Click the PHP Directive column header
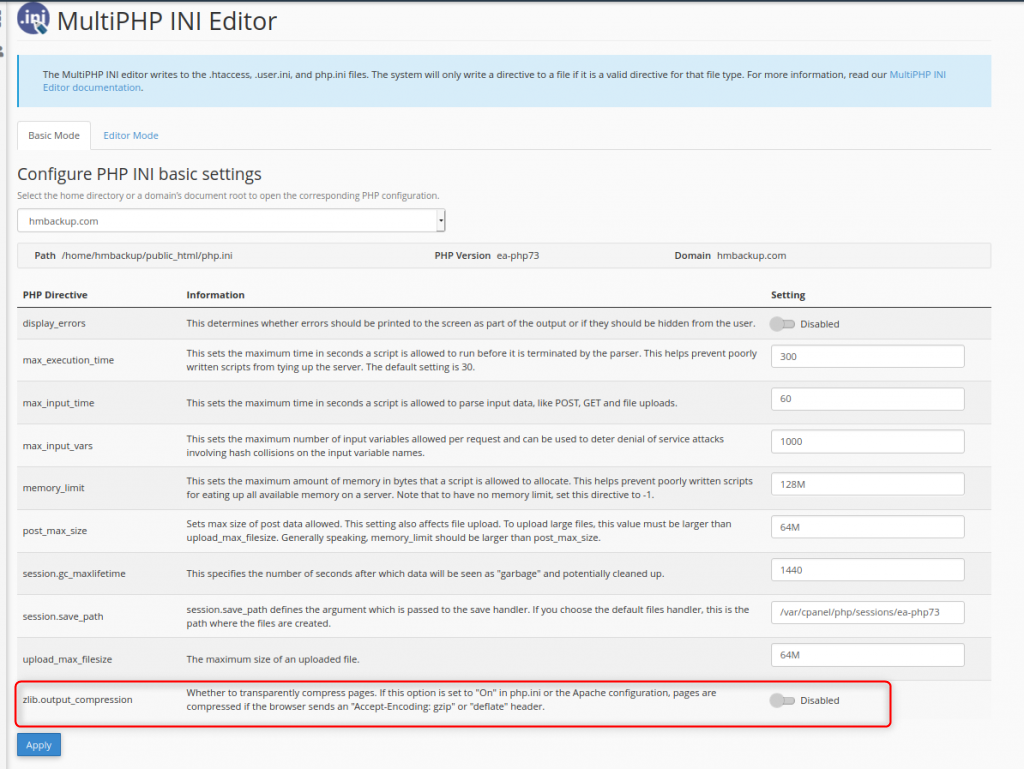 [x=55, y=295]
